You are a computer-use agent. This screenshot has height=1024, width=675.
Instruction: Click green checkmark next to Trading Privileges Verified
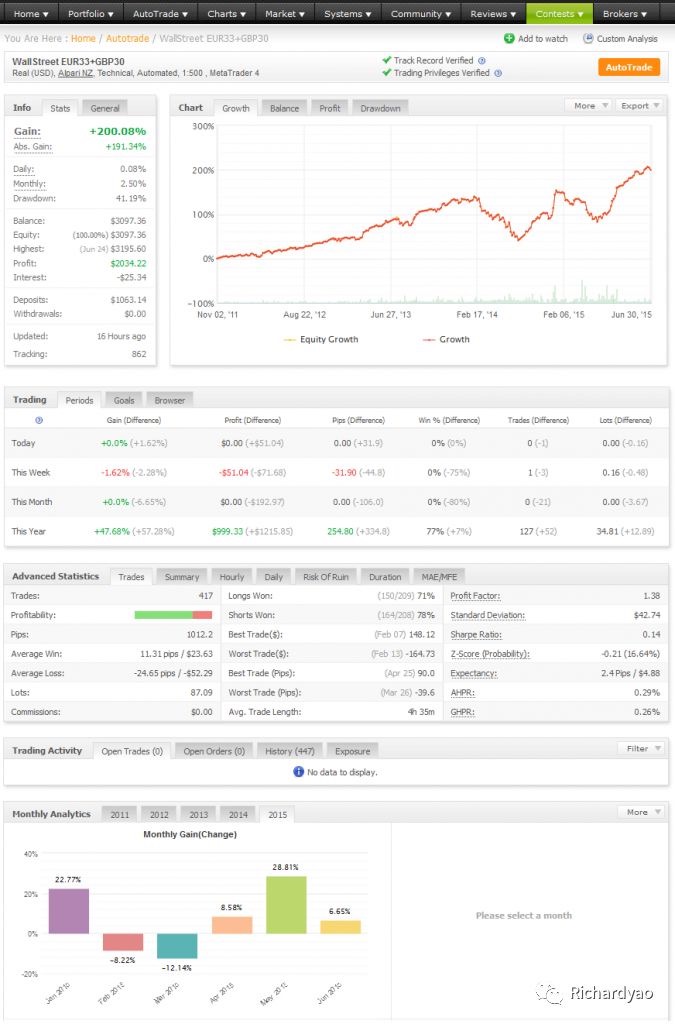coord(387,73)
